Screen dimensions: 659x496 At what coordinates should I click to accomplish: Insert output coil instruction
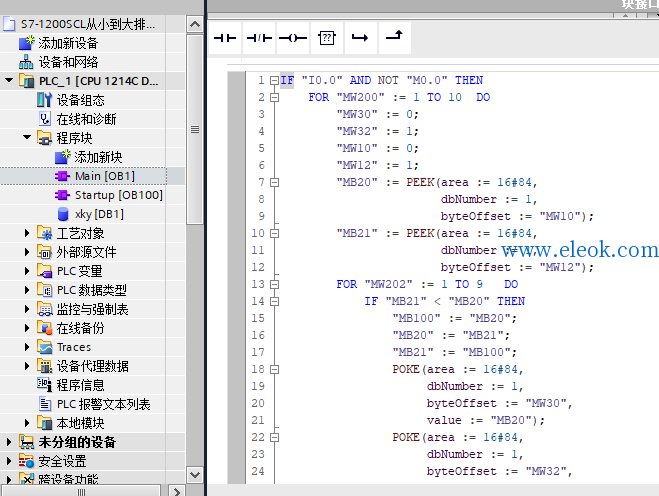(x=293, y=38)
